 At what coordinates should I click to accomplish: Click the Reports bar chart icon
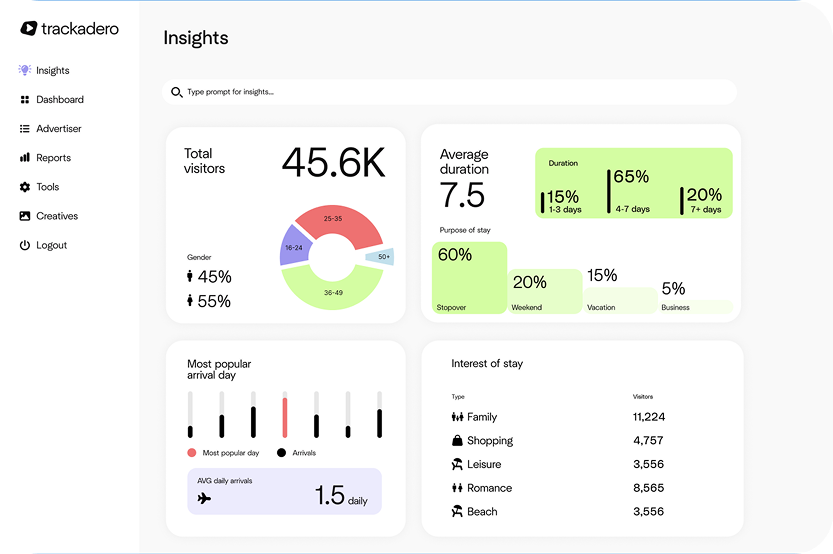[25, 158]
